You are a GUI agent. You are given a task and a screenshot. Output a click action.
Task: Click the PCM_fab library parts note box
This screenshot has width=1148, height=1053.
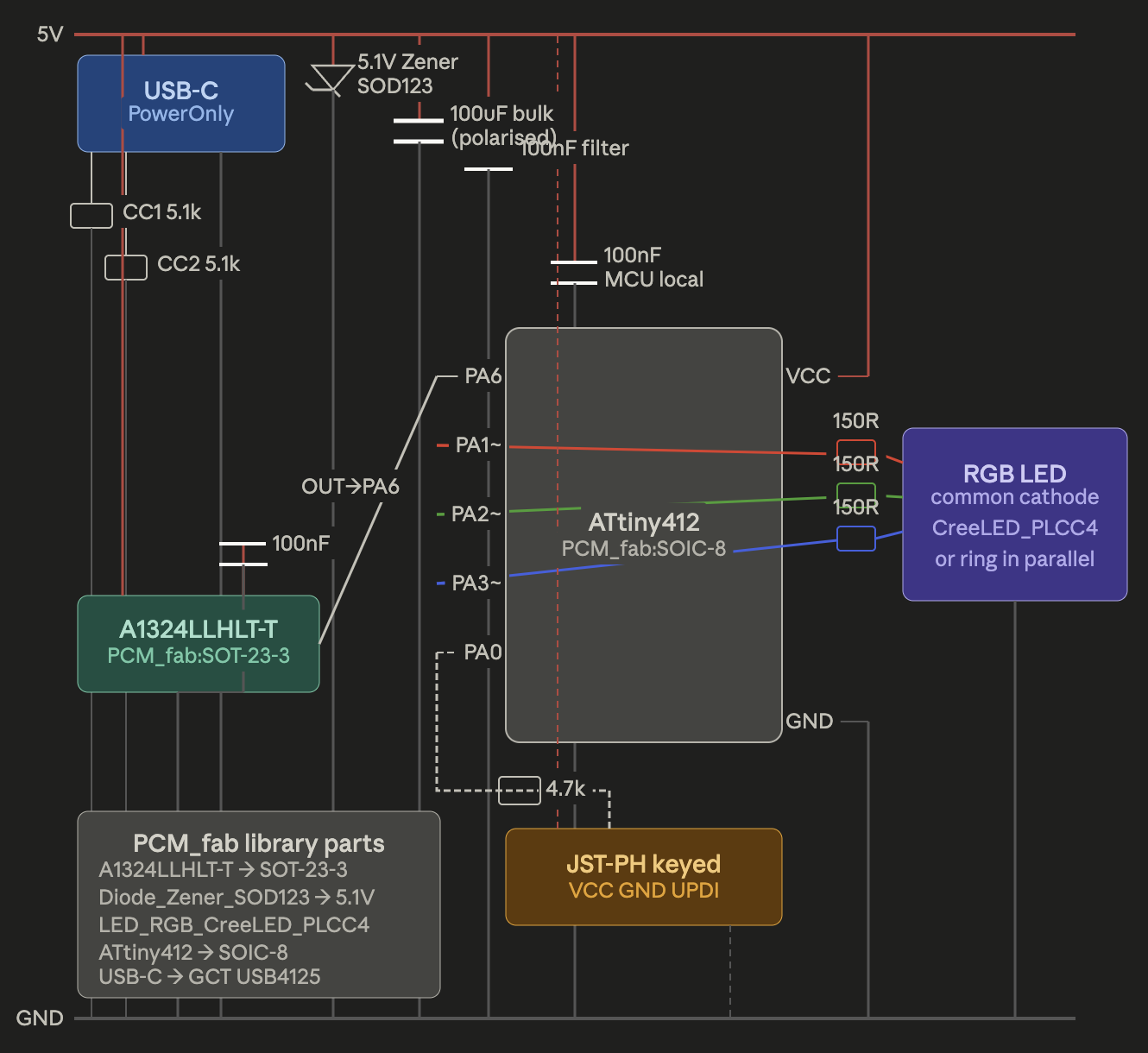(x=259, y=905)
